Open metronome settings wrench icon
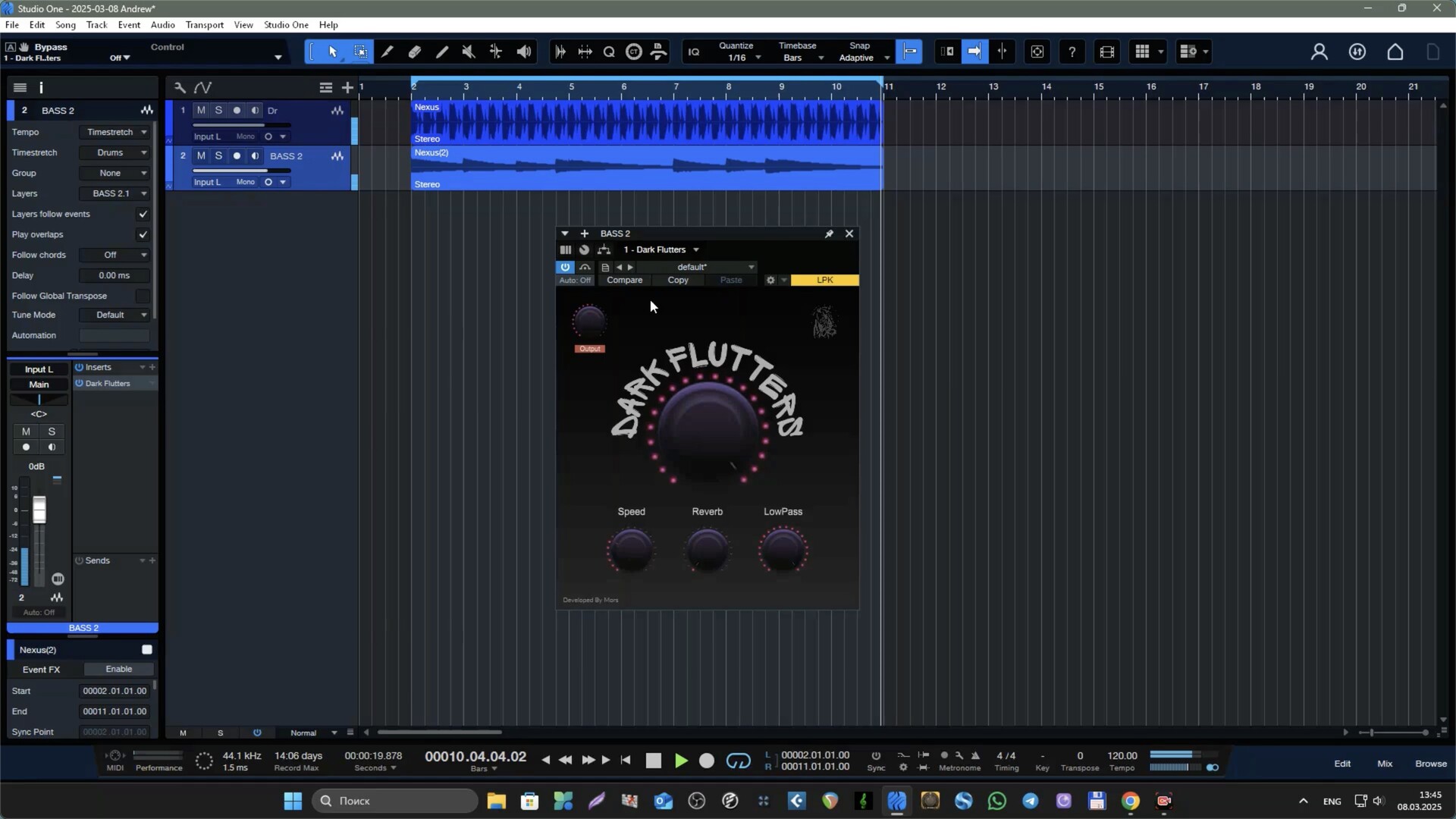 pyautogui.click(x=959, y=755)
